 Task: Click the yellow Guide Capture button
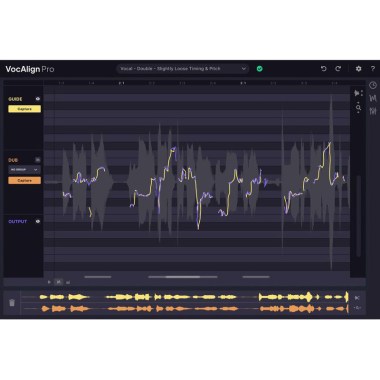[24, 109]
